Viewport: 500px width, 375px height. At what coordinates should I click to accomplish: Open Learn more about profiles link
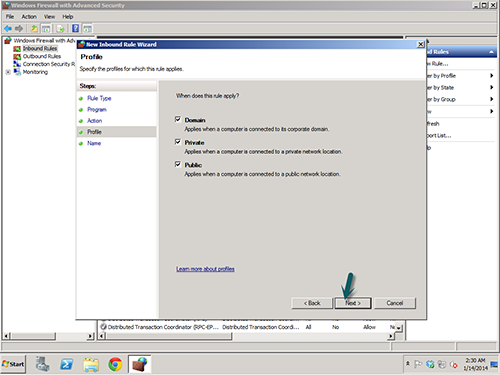pyautogui.click(x=205, y=269)
